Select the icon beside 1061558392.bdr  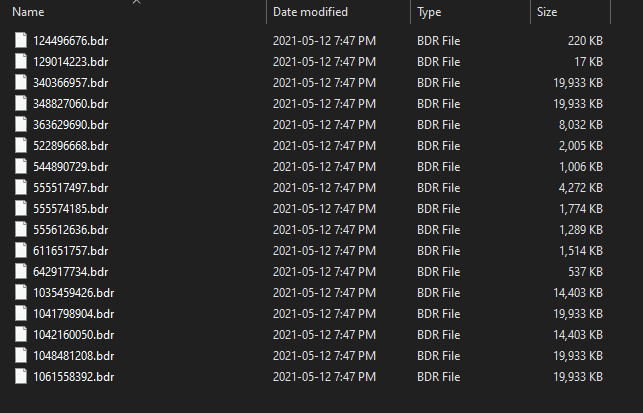21,376
